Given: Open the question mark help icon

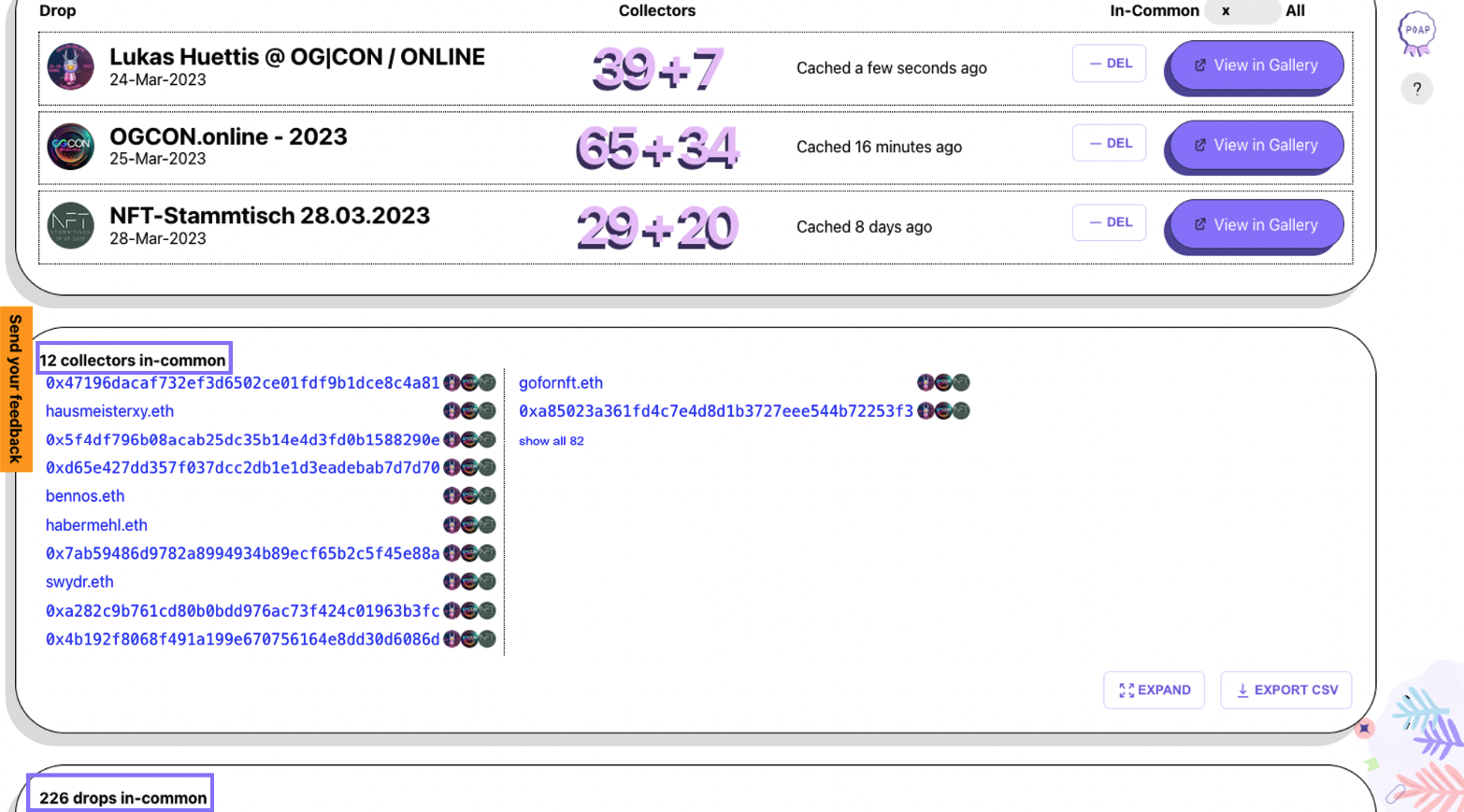Looking at the screenshot, I should 1416,89.
